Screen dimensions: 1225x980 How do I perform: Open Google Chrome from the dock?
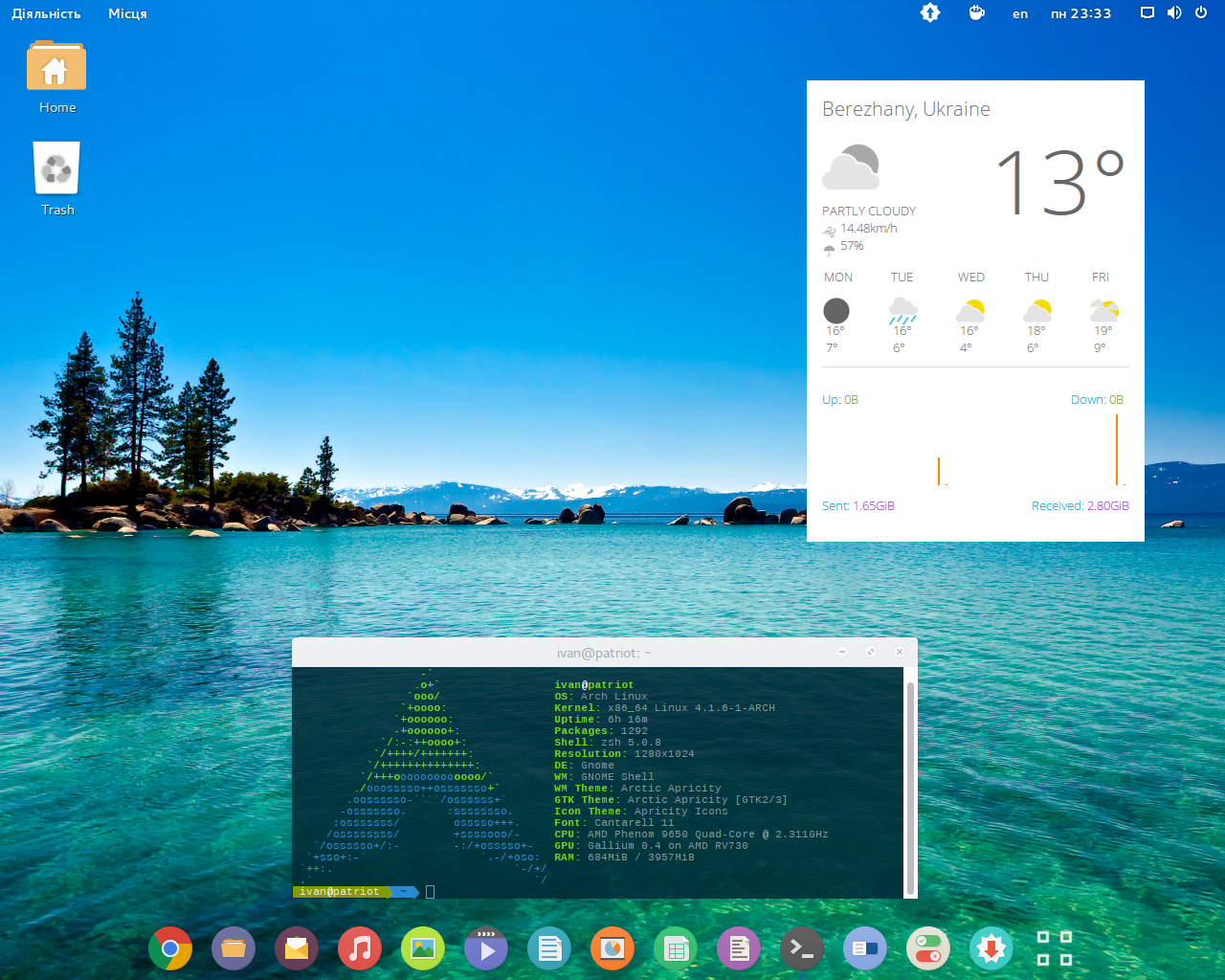tap(170, 948)
